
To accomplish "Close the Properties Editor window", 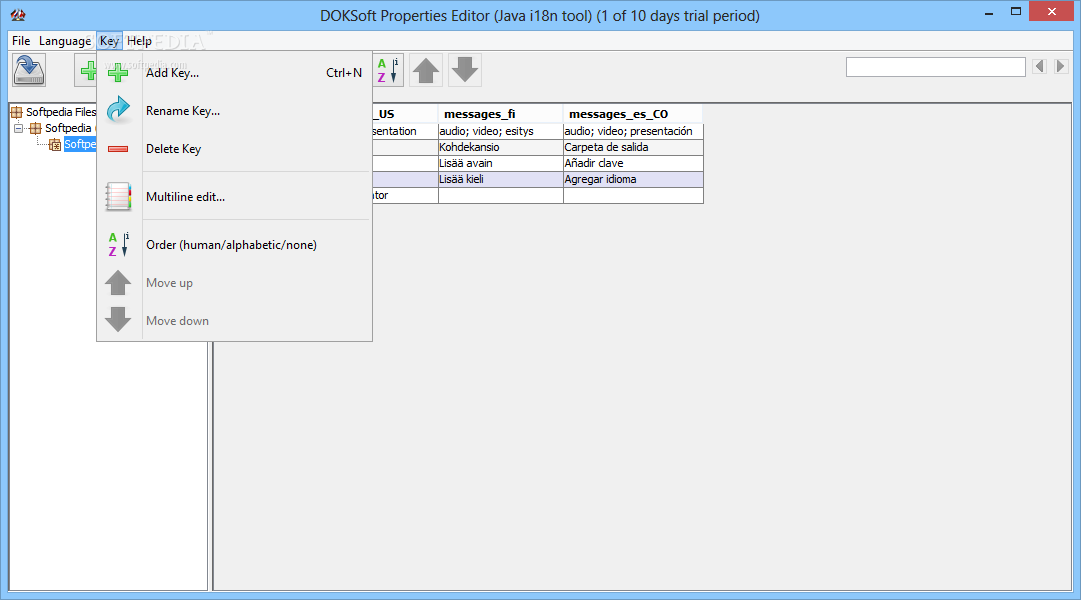I will tap(1051, 12).
